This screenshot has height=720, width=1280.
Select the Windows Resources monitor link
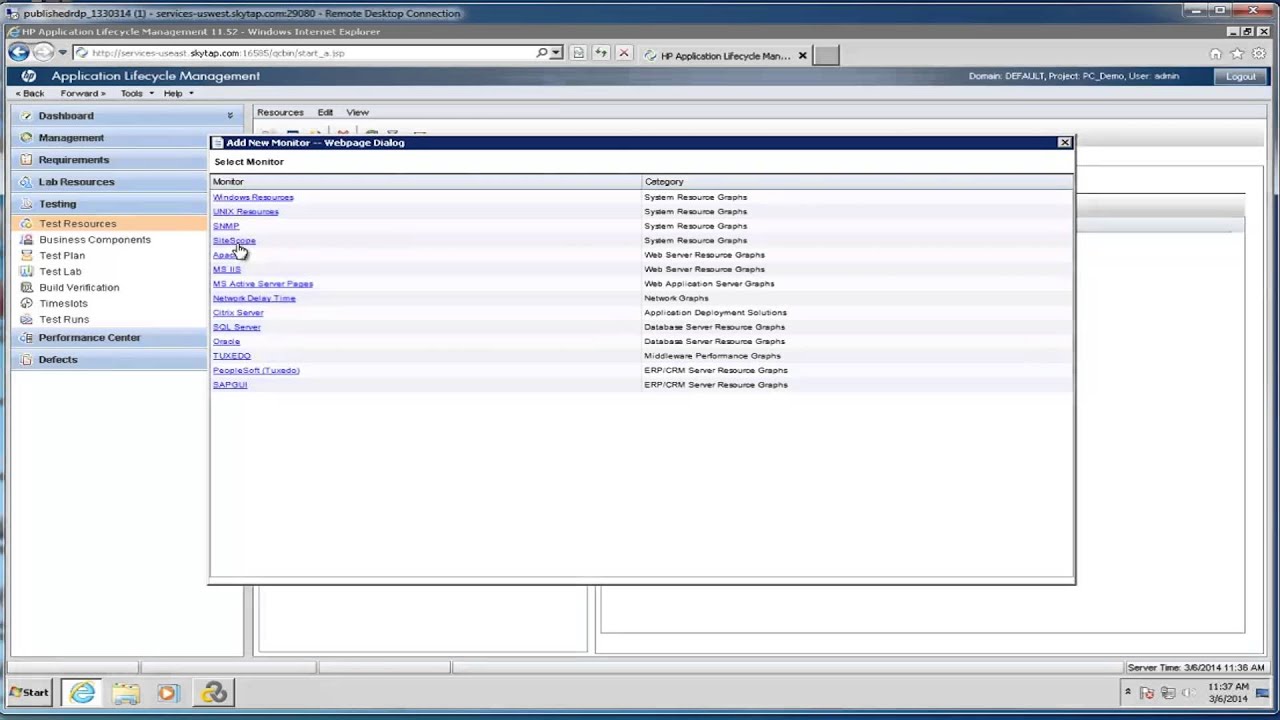pyautogui.click(x=253, y=198)
